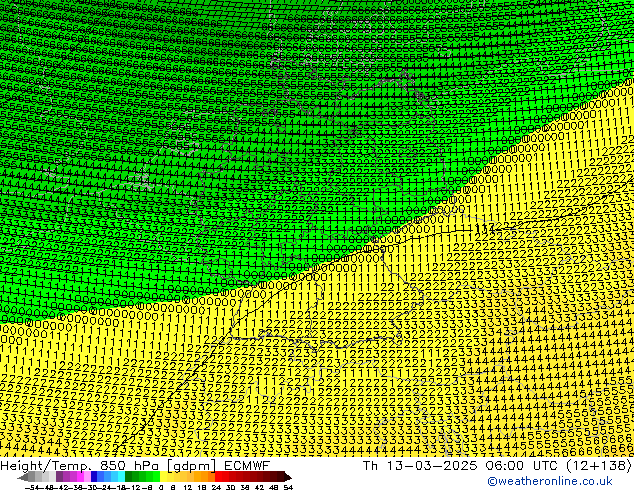Select the dark blue legend swatch at -30
Image resolution: width=634 pixels, height=490 pixels.
click(94, 476)
